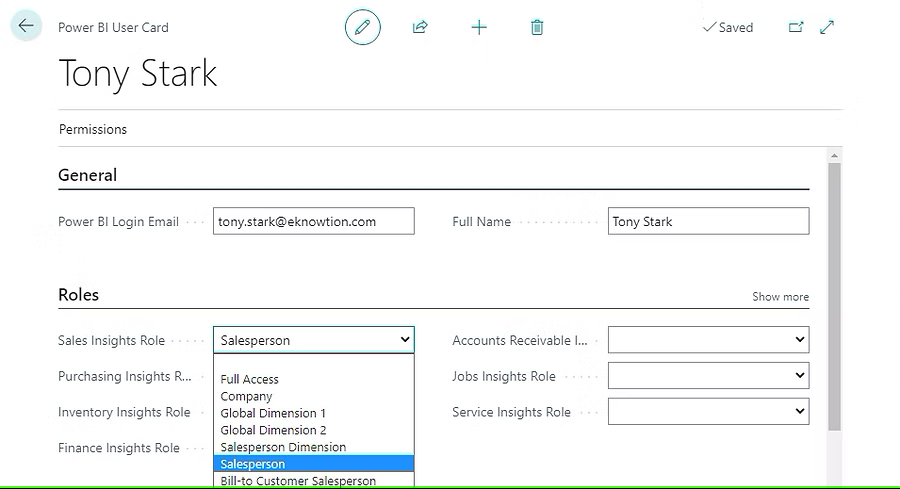Screen dimensions: 900x489
Task: Click the pencil edit icon
Action: (x=362, y=27)
